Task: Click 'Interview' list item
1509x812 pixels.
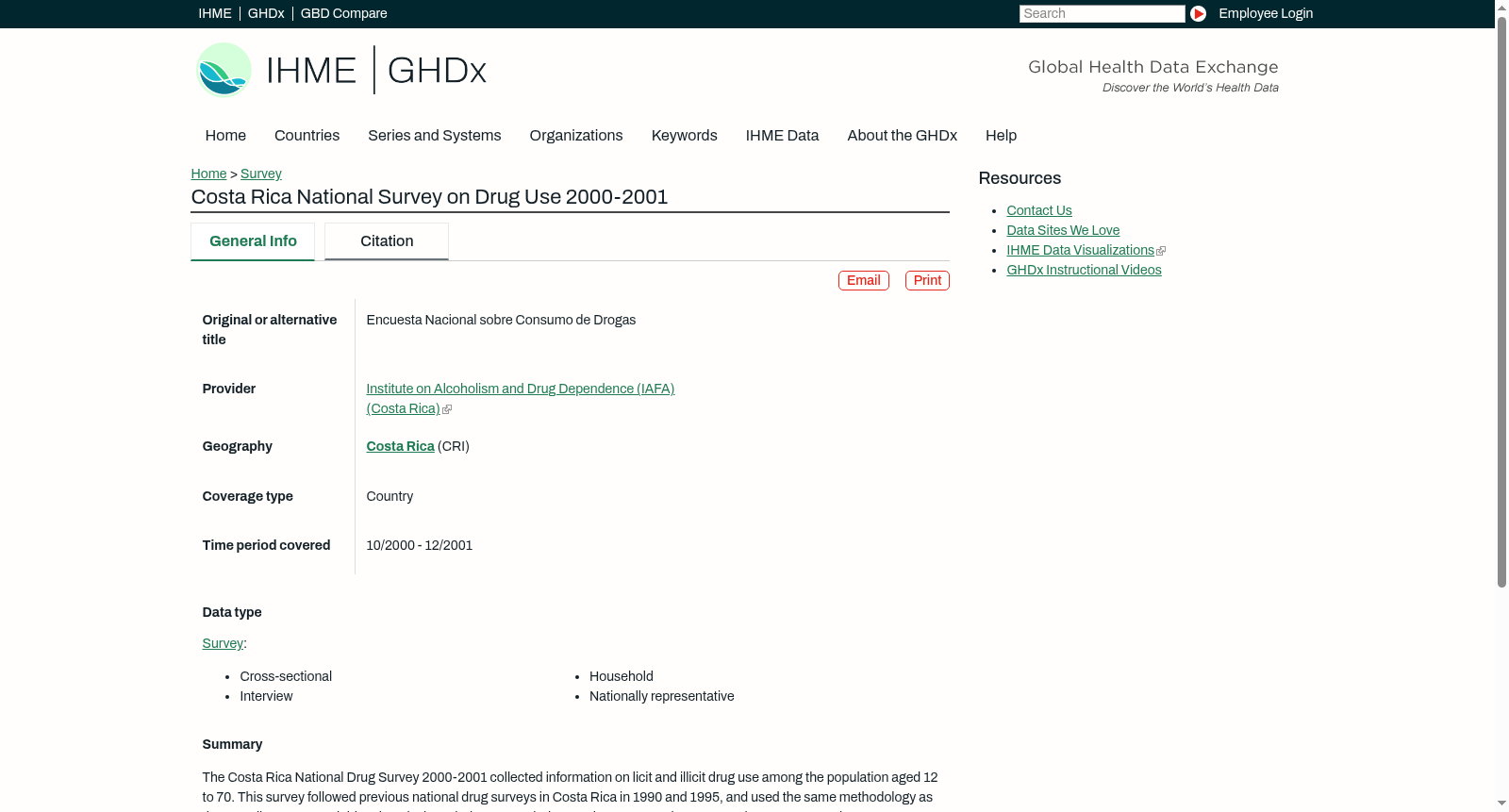Action: [x=266, y=696]
